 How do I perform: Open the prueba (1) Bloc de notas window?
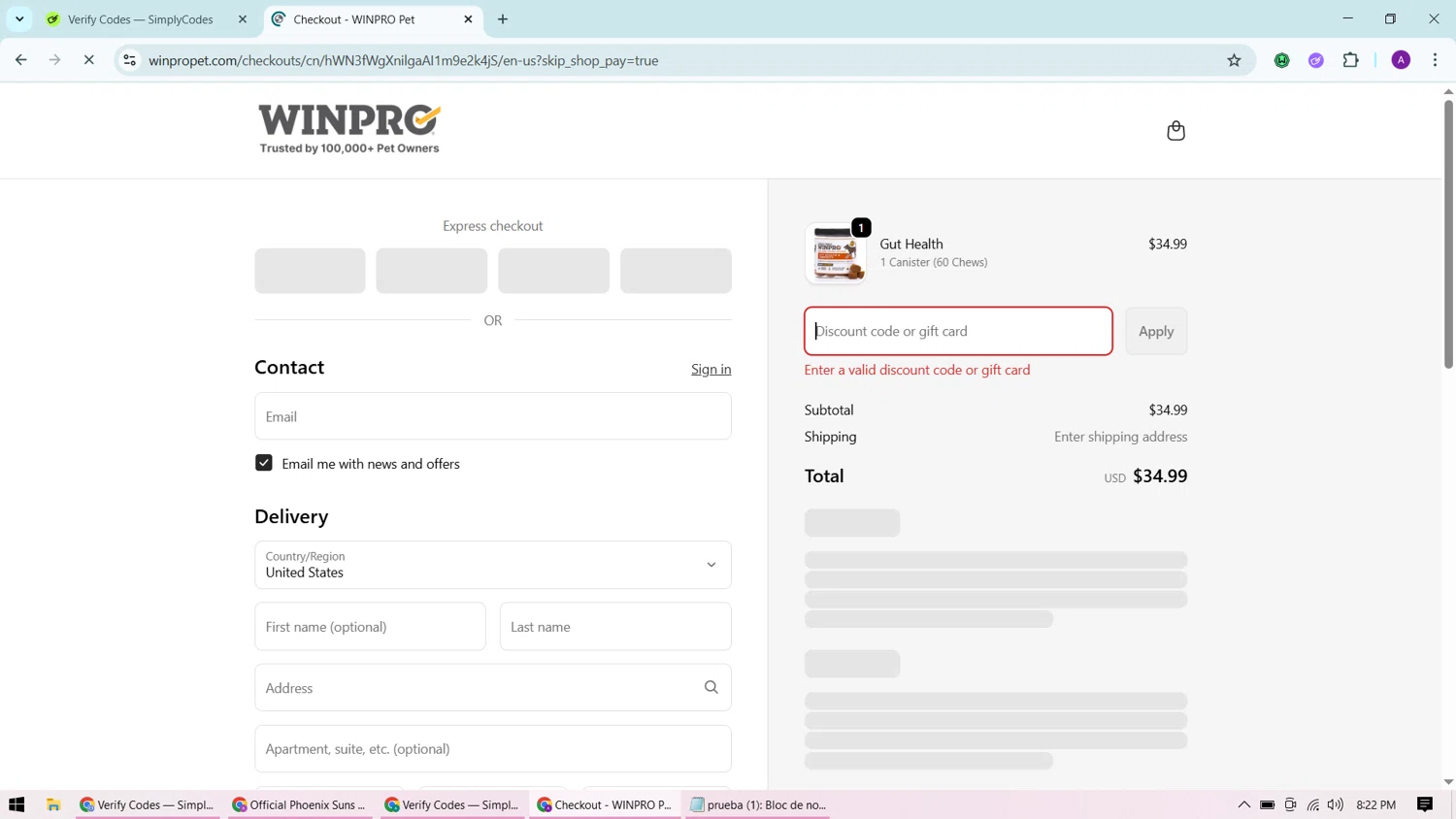[x=757, y=804]
